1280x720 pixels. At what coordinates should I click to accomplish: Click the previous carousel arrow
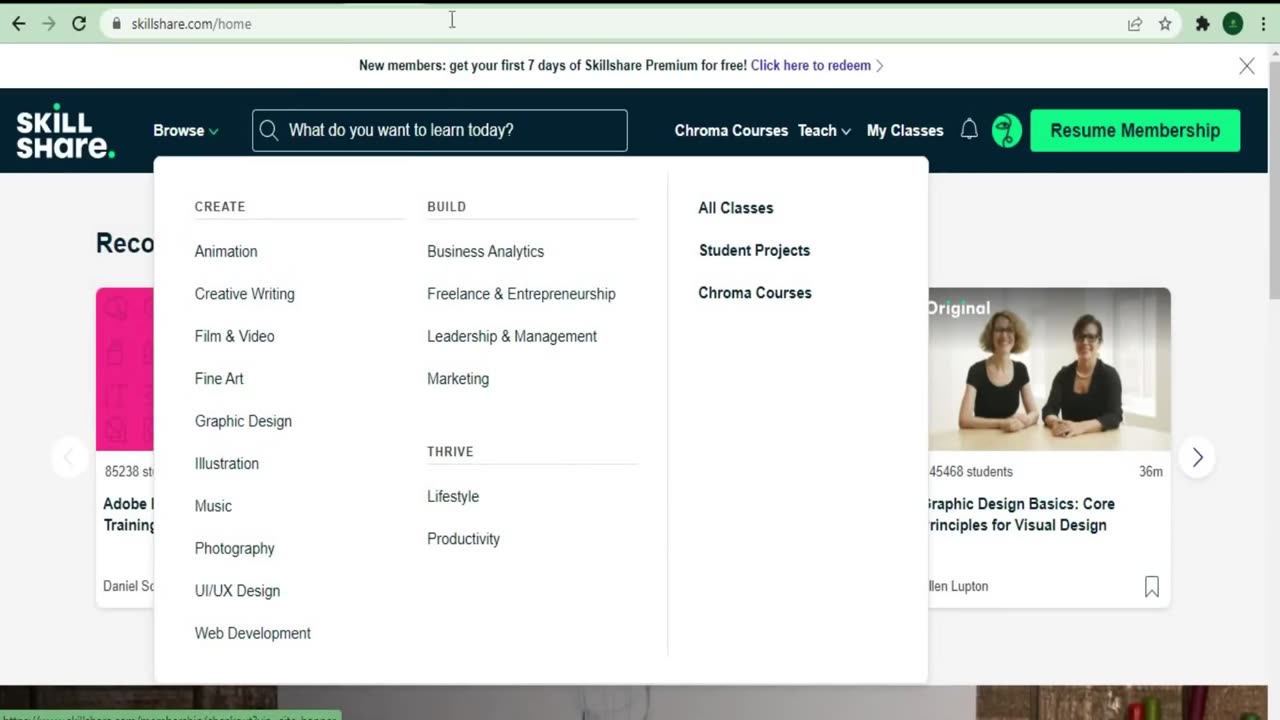69,457
